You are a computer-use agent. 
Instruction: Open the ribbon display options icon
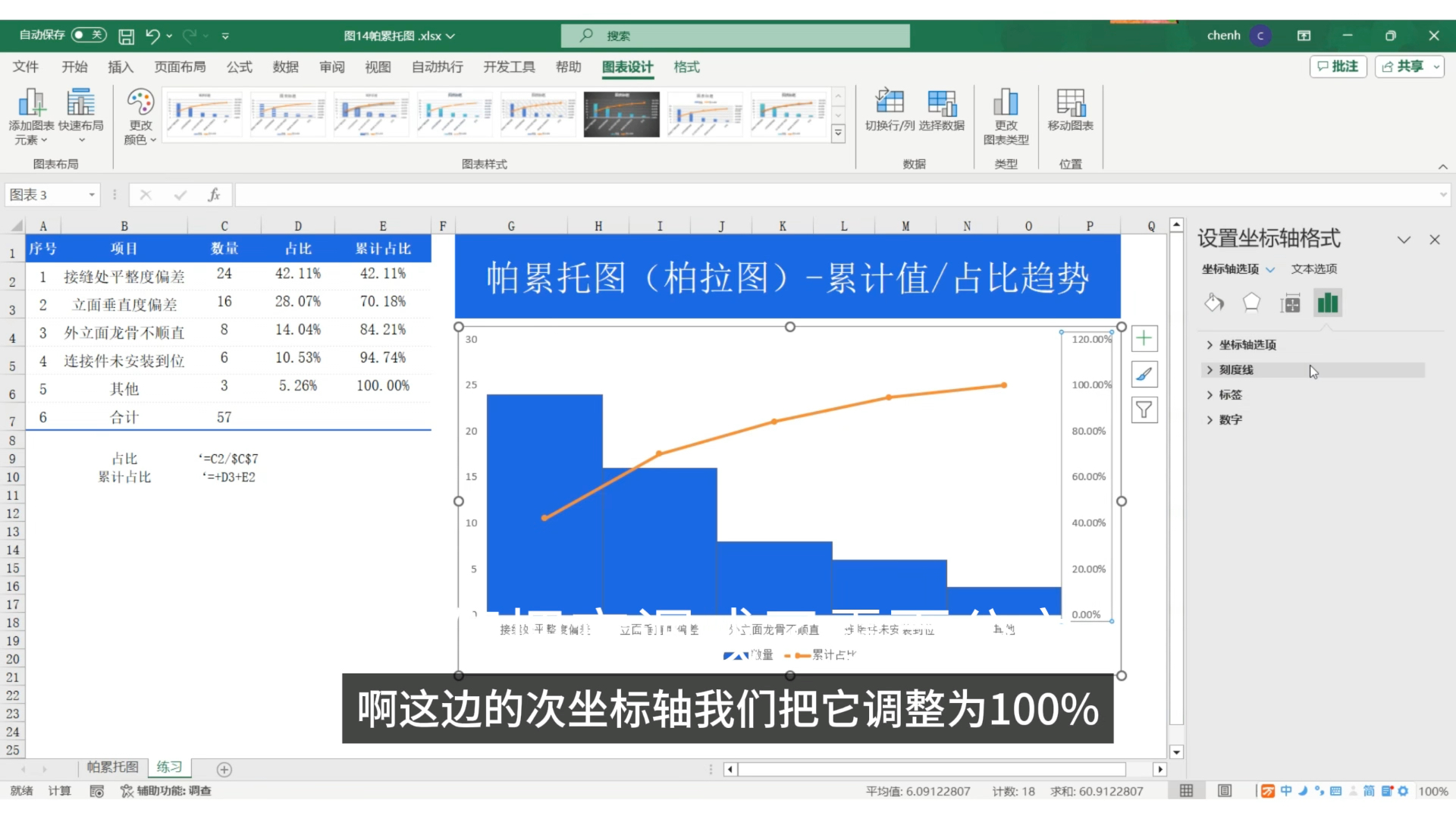(x=1304, y=36)
